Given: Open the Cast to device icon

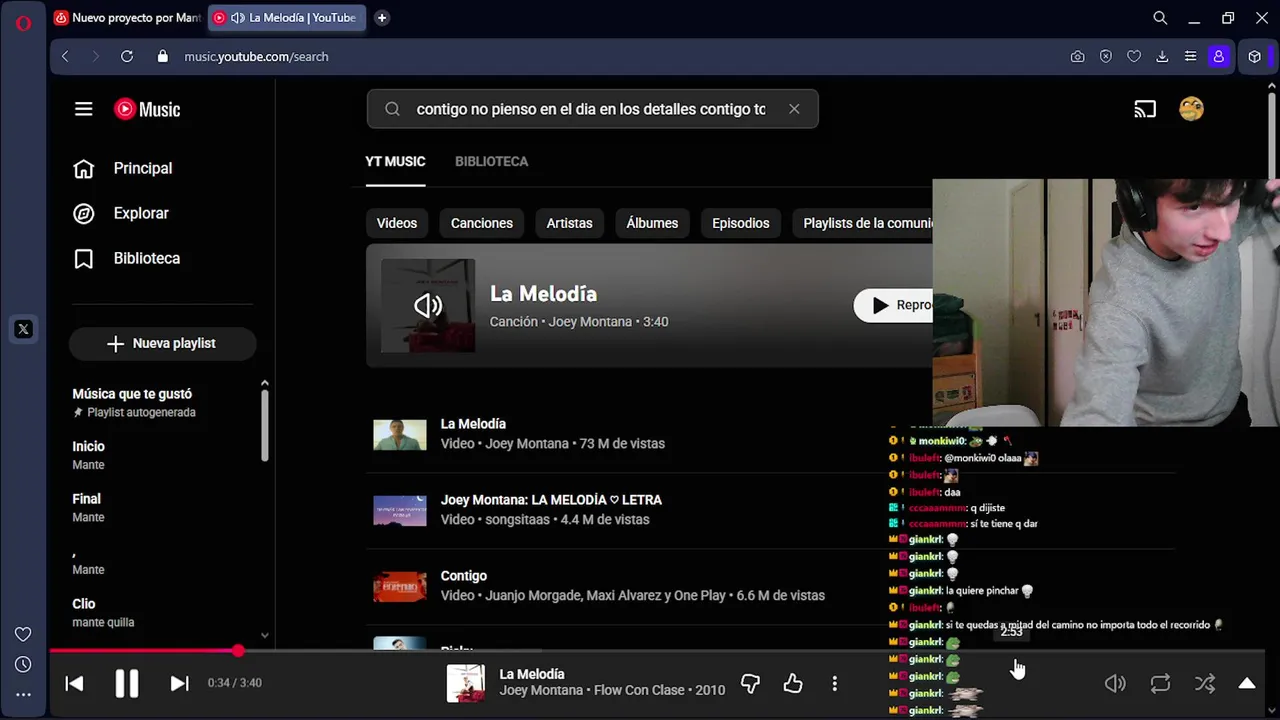Looking at the screenshot, I should click(x=1145, y=109).
